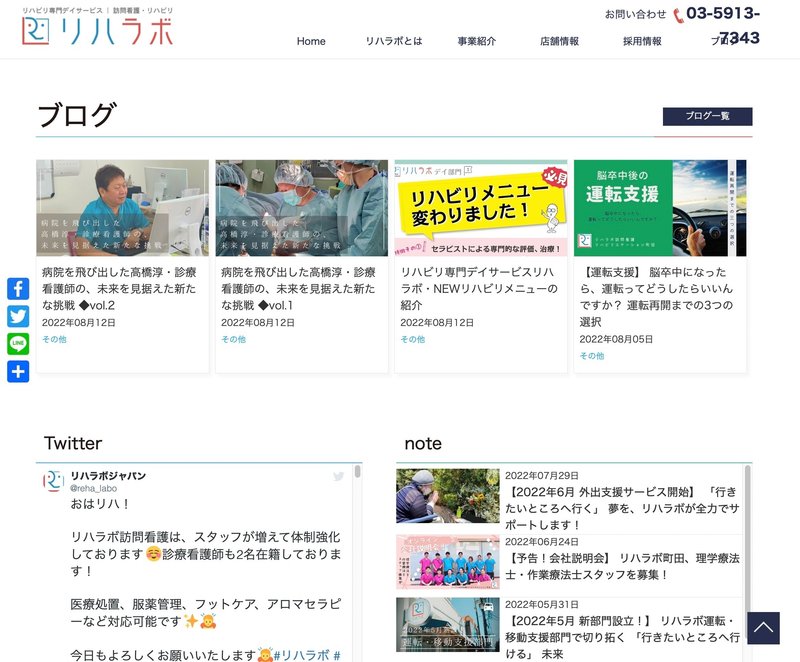Open 運転支援 green thumbnail
Screen dimensions: 800x662
point(660,208)
